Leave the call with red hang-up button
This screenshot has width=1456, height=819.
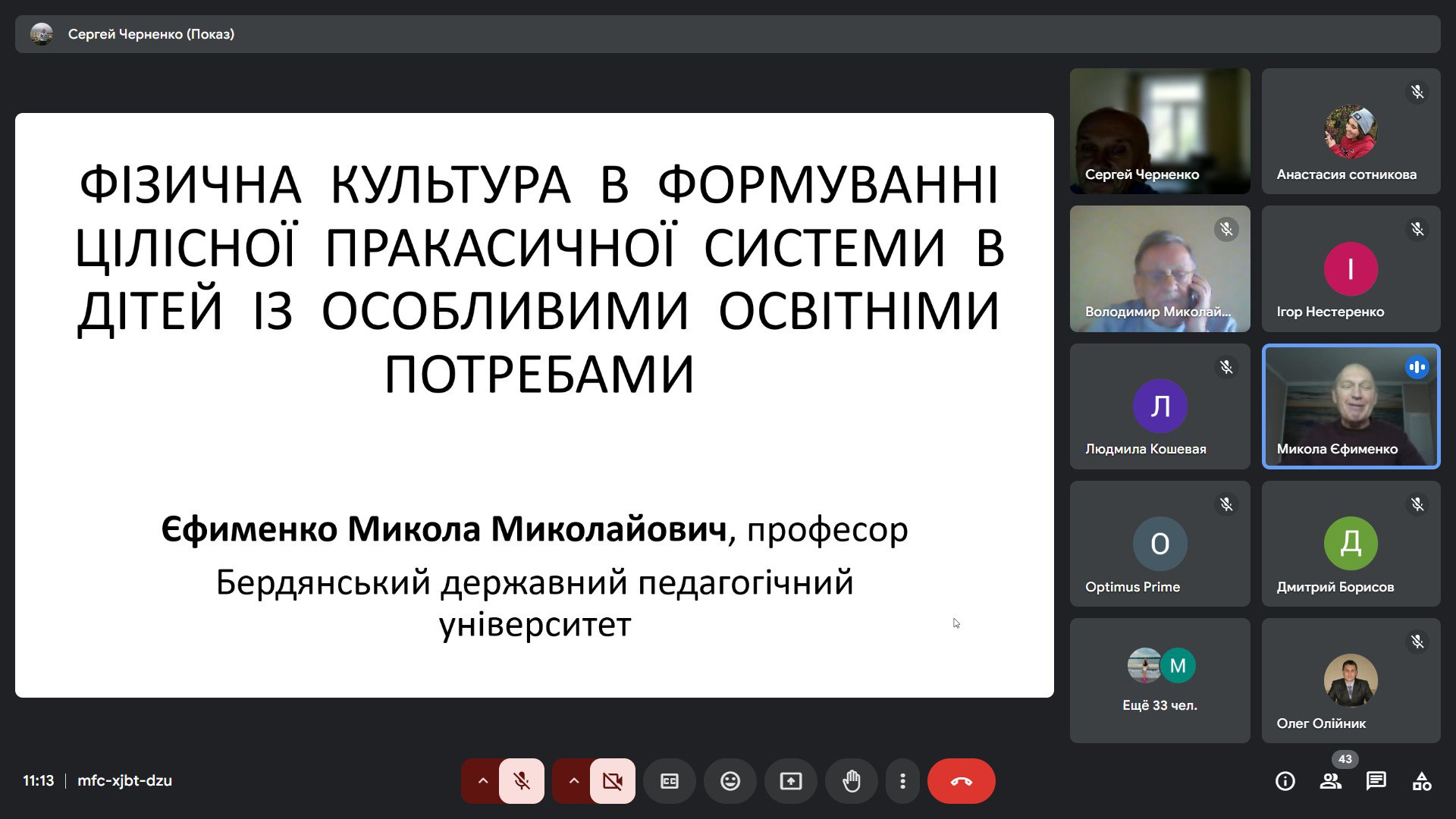961,781
